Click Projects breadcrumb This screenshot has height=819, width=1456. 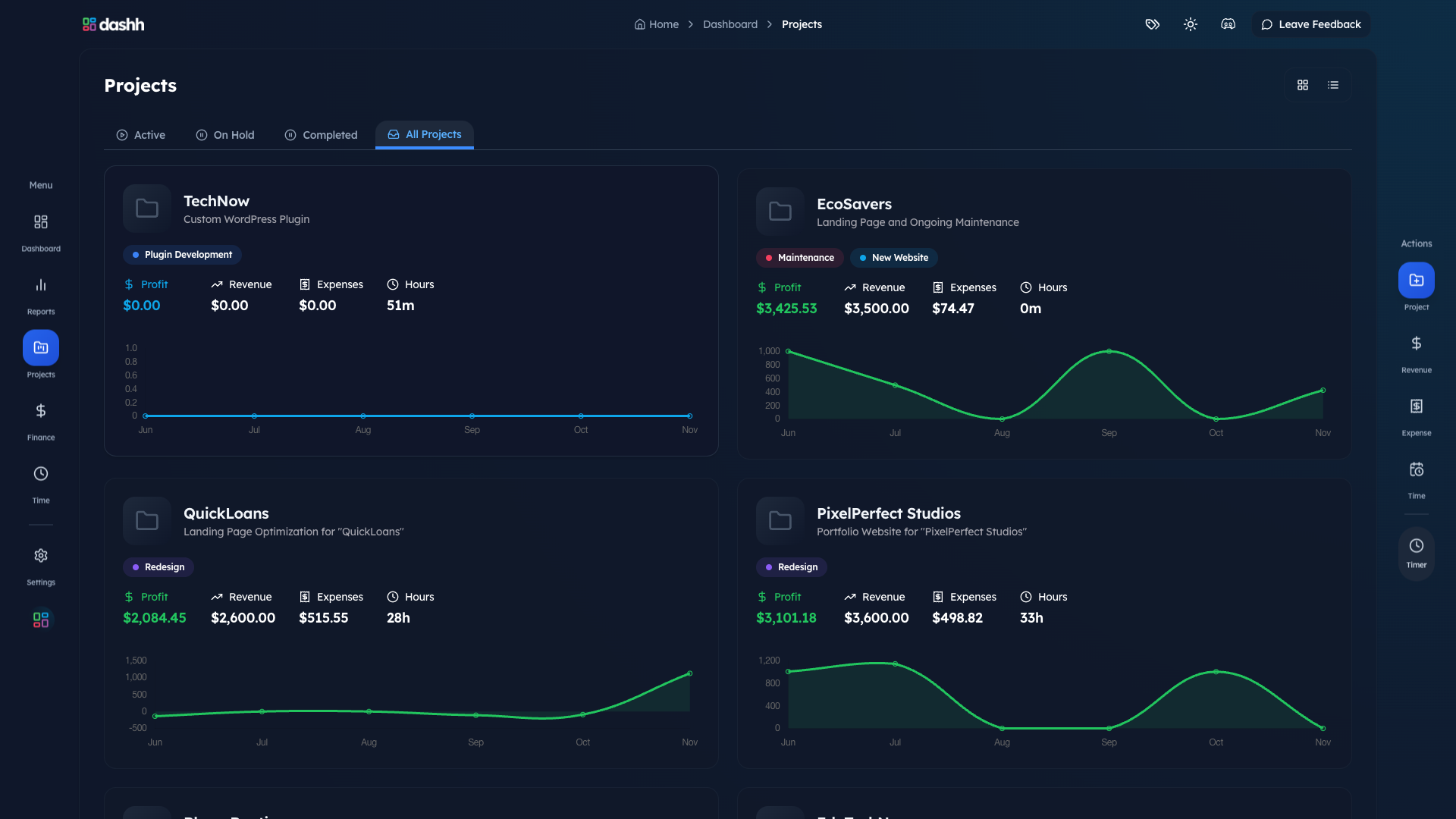pyautogui.click(x=802, y=24)
